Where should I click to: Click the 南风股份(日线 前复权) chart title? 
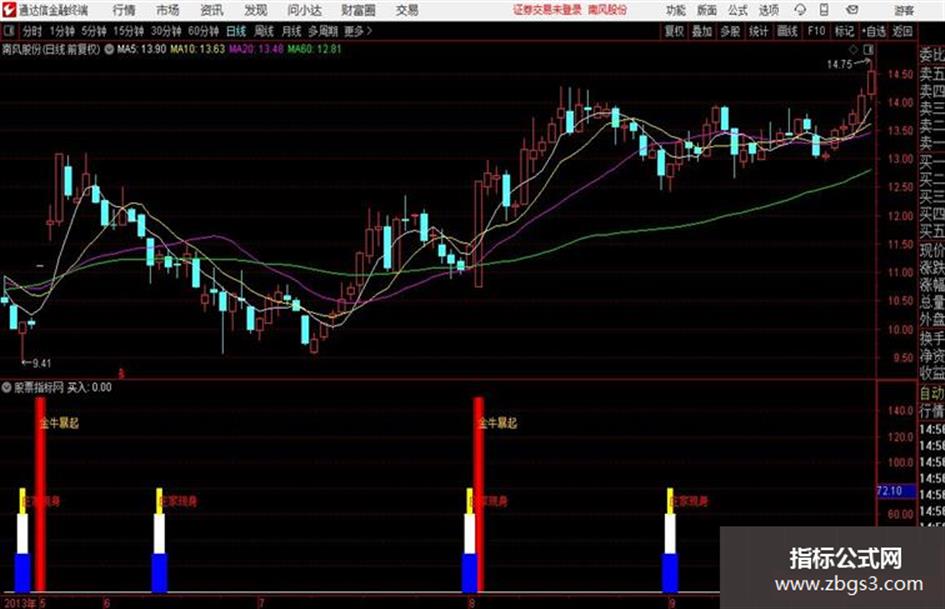tap(51, 49)
